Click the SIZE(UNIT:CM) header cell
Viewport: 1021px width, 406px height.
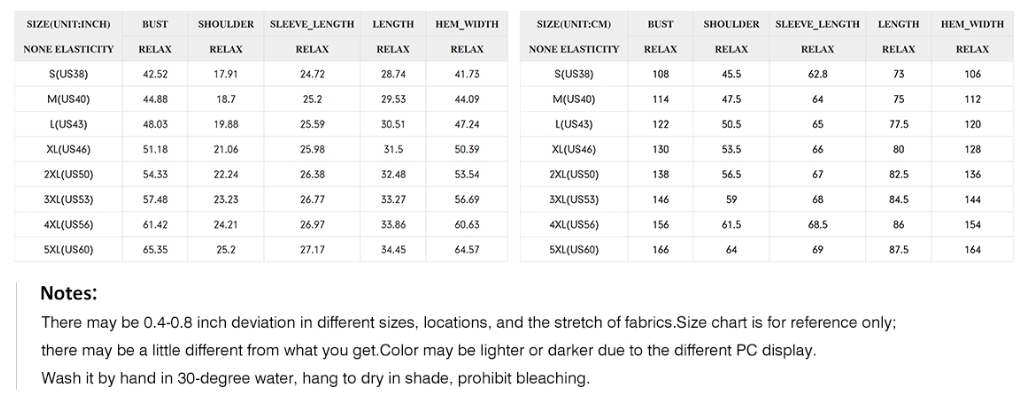[574, 24]
